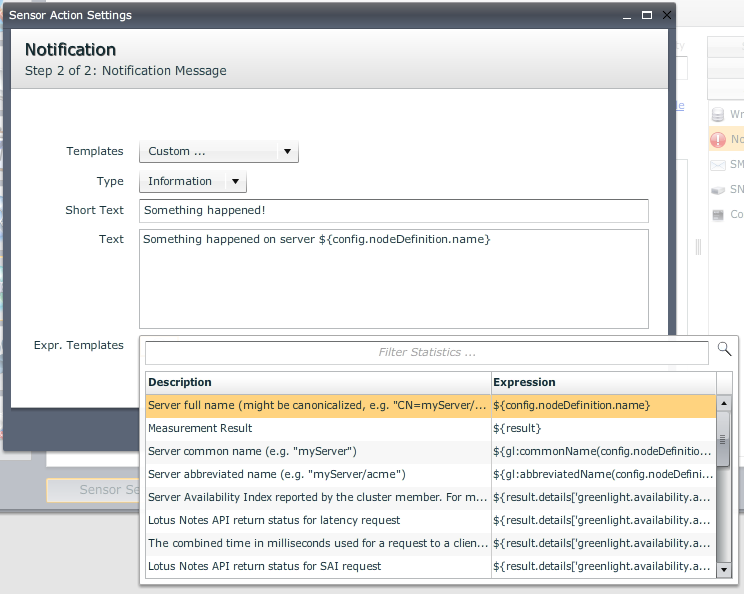Maximize the Sensor Action Settings window
This screenshot has height=594, width=744.
pyautogui.click(x=647, y=16)
